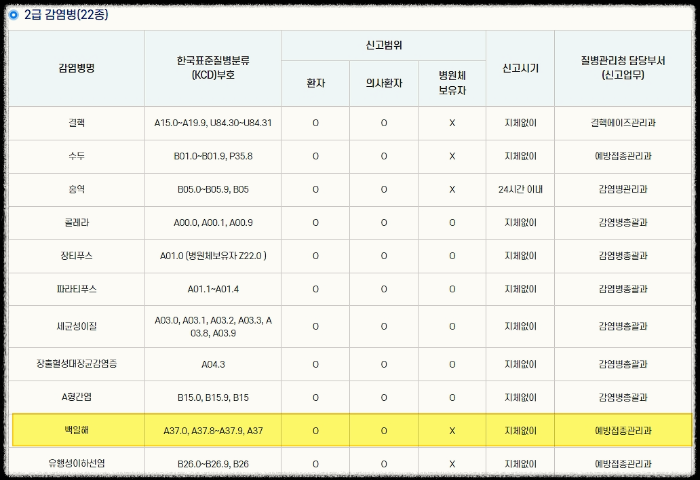This screenshot has height=480, width=700.
Task: Click the 병원체 보유자 X mark for 백일해
Action: 452,430
